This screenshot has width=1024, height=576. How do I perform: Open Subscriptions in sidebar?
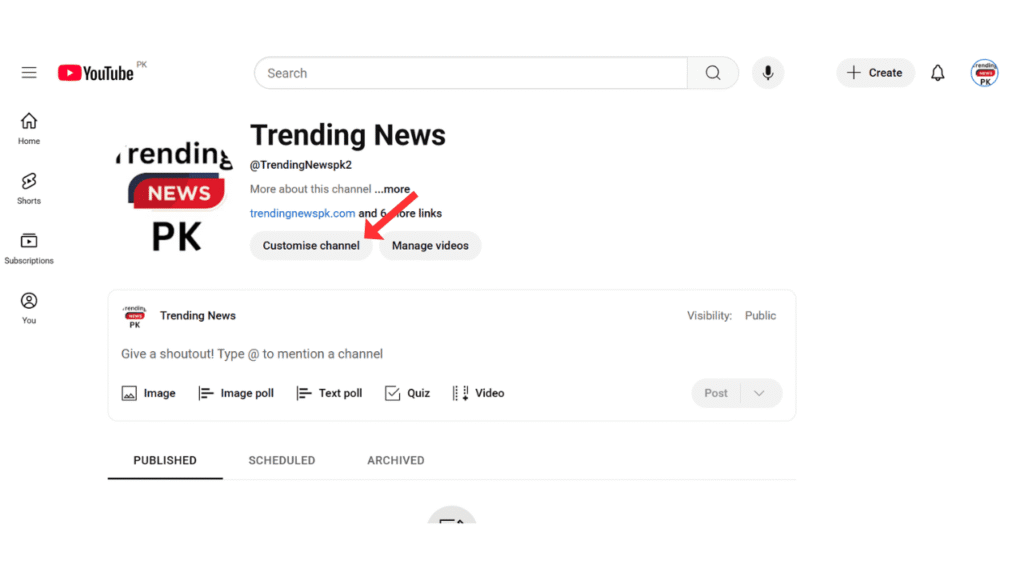click(29, 247)
